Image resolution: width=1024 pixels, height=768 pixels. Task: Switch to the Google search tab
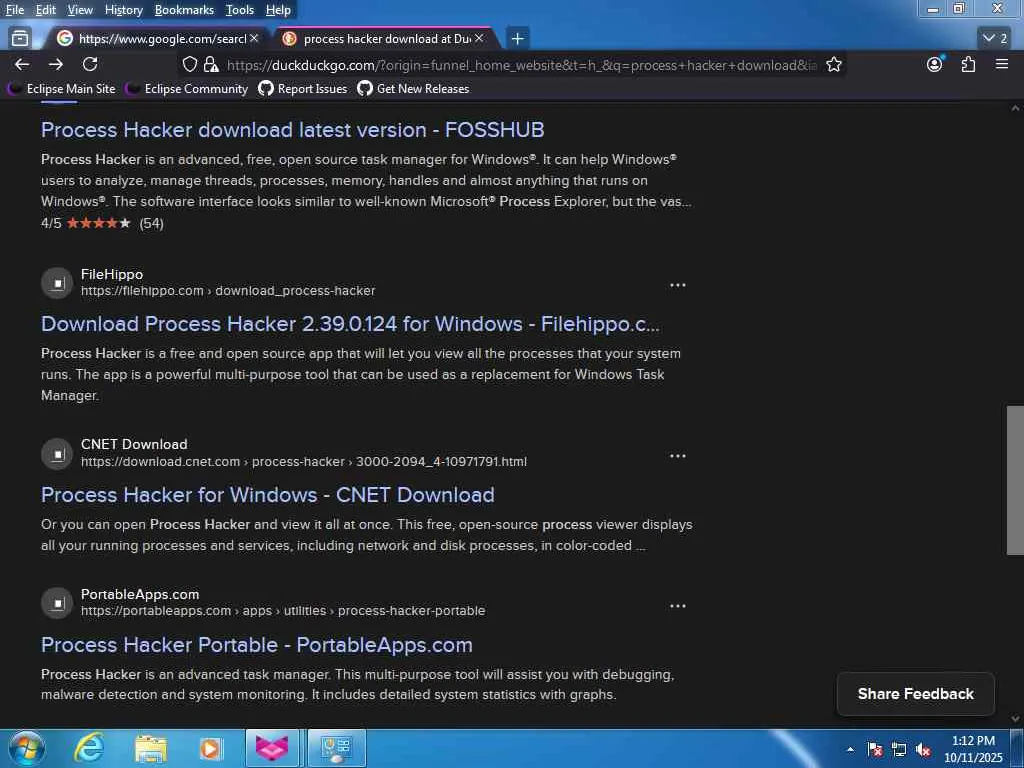(x=157, y=39)
